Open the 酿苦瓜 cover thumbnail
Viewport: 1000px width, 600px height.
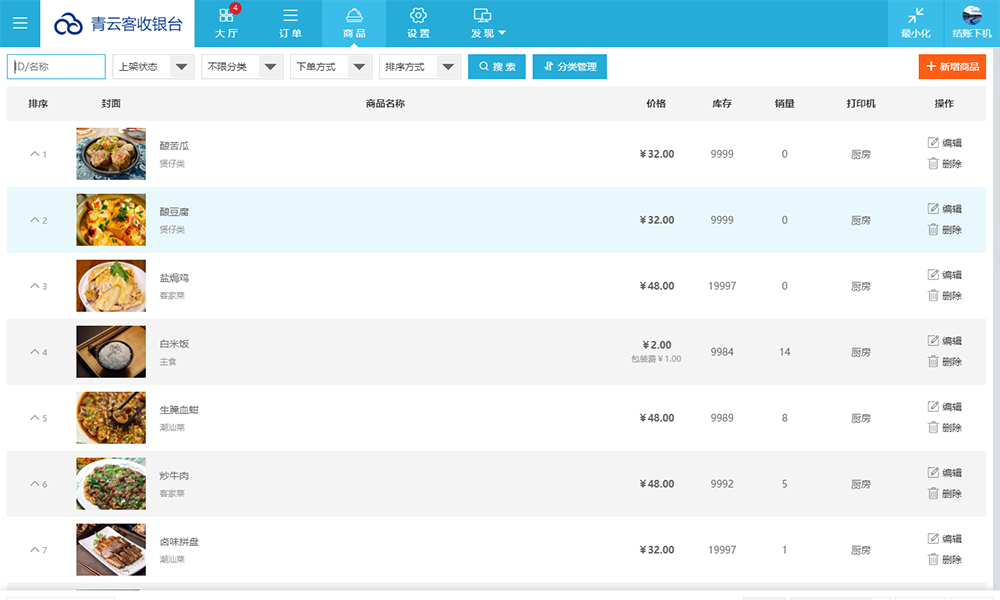[111, 154]
